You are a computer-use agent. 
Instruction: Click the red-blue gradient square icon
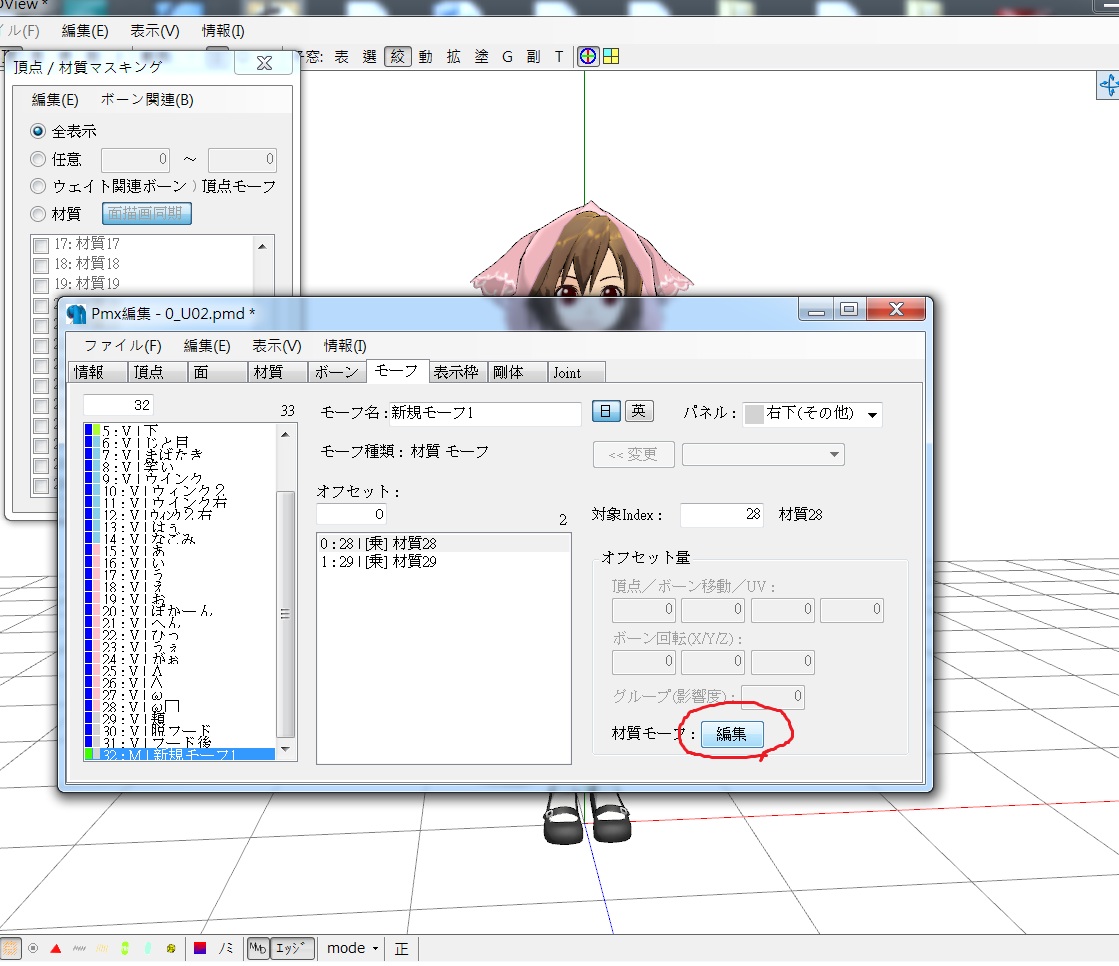(200, 948)
